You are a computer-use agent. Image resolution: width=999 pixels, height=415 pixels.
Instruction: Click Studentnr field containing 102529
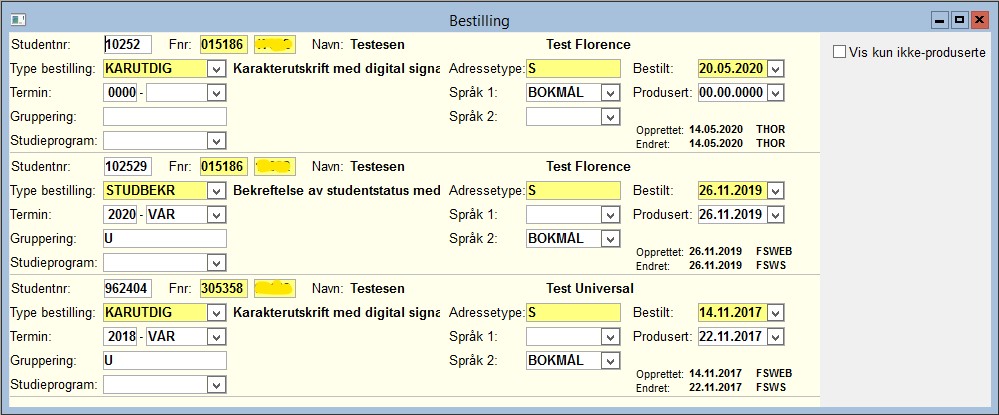pos(127,166)
